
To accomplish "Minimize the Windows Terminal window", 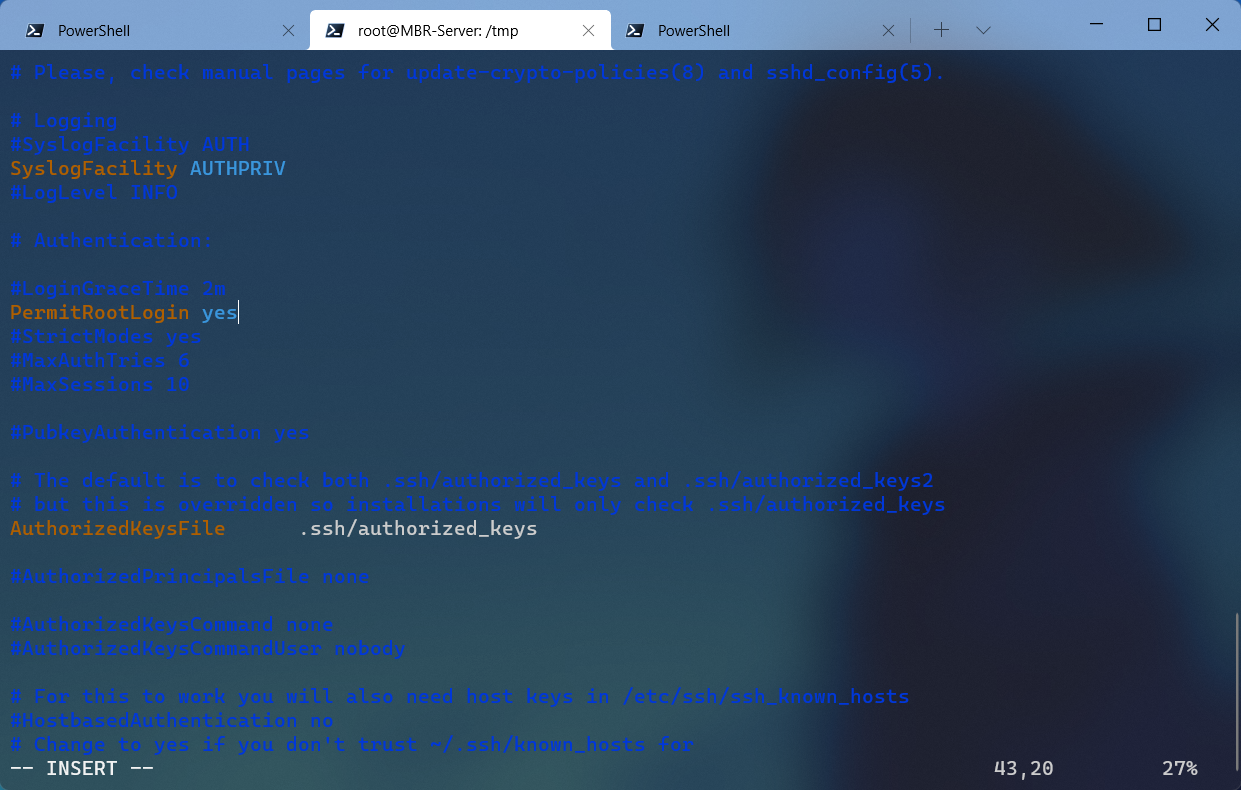I will pyautogui.click(x=1097, y=25).
